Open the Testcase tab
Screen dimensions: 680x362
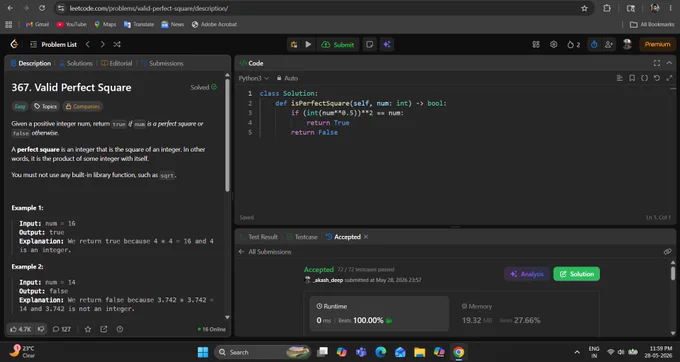(x=302, y=237)
